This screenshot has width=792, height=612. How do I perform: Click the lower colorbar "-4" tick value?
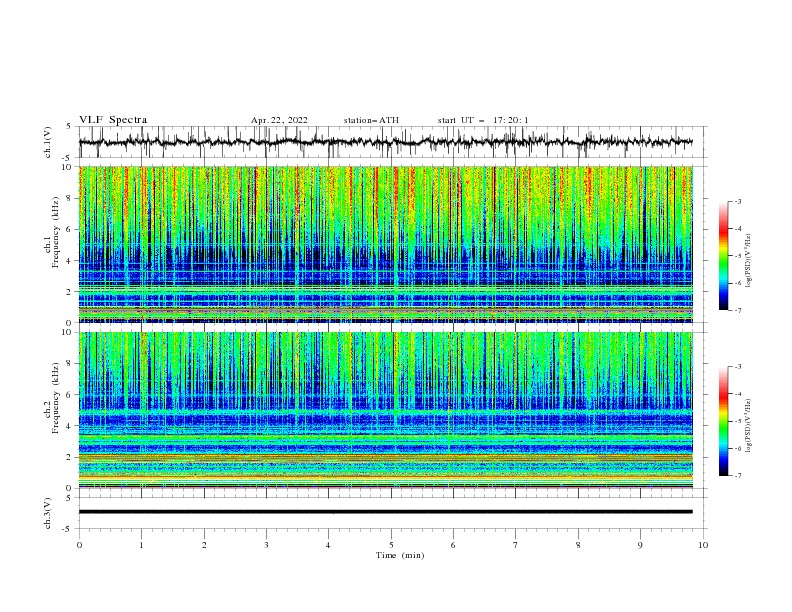click(738, 394)
